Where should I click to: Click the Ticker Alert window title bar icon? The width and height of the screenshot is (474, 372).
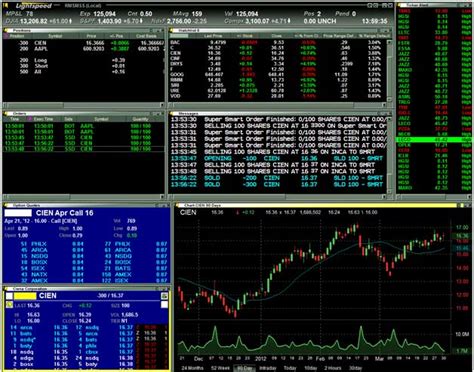click(400, 5)
